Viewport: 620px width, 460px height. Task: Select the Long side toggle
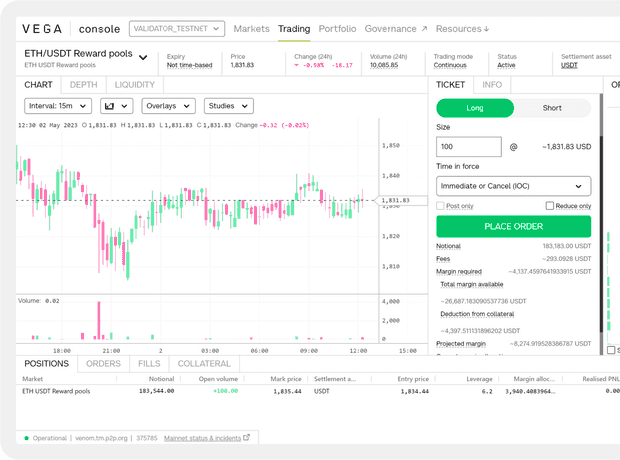point(475,108)
